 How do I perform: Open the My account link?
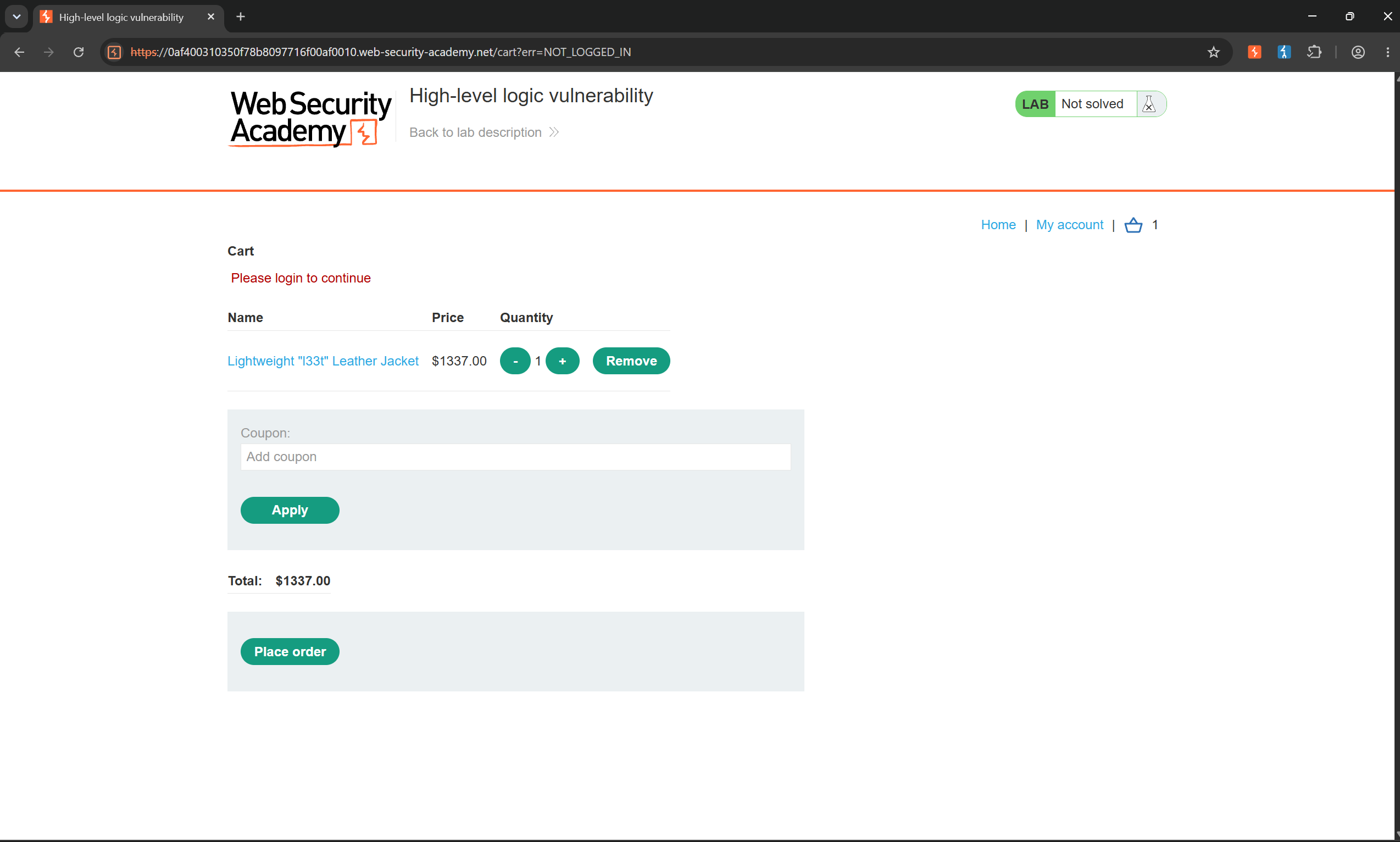[1069, 225]
